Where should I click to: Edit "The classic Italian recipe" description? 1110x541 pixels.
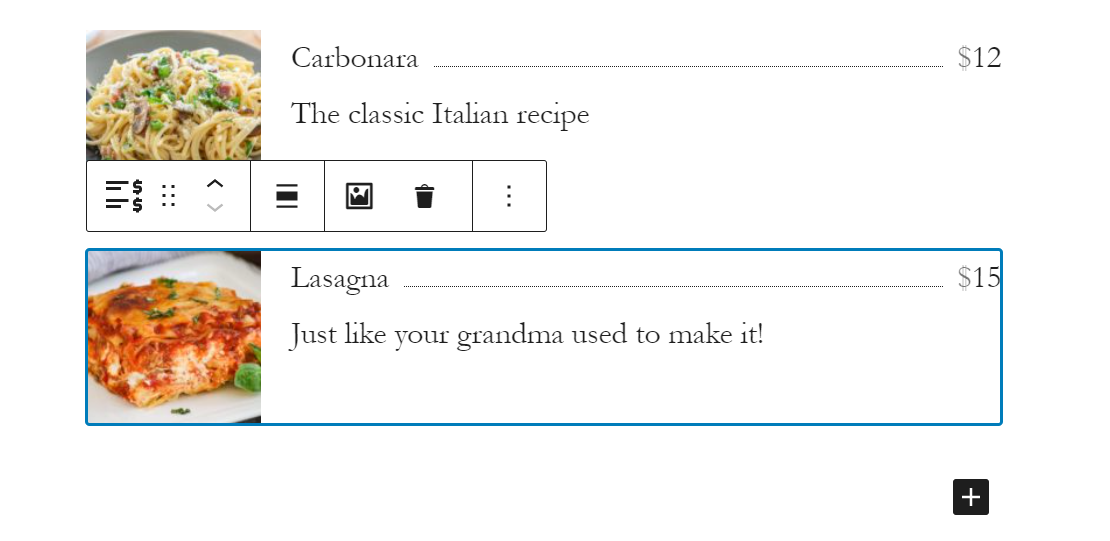coord(440,114)
